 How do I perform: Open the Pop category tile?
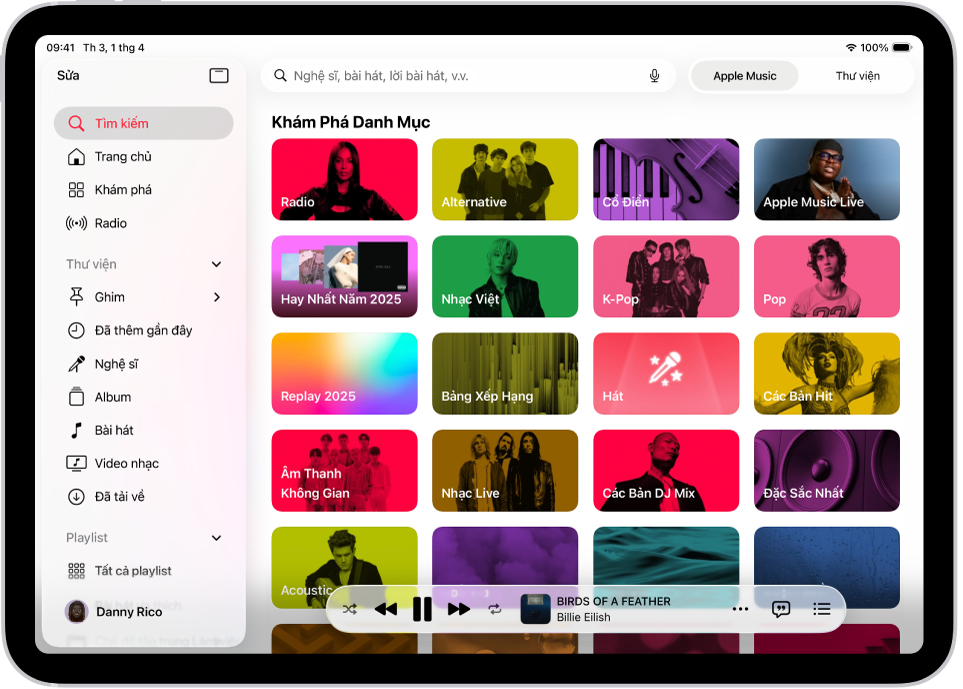point(827,276)
